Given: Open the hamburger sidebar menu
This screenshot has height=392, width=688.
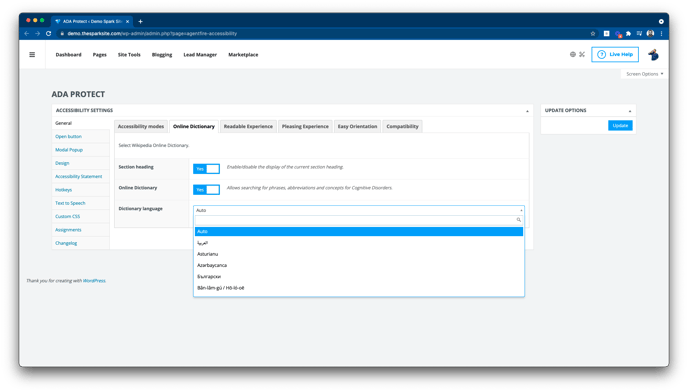Looking at the screenshot, I should tap(32, 54).
